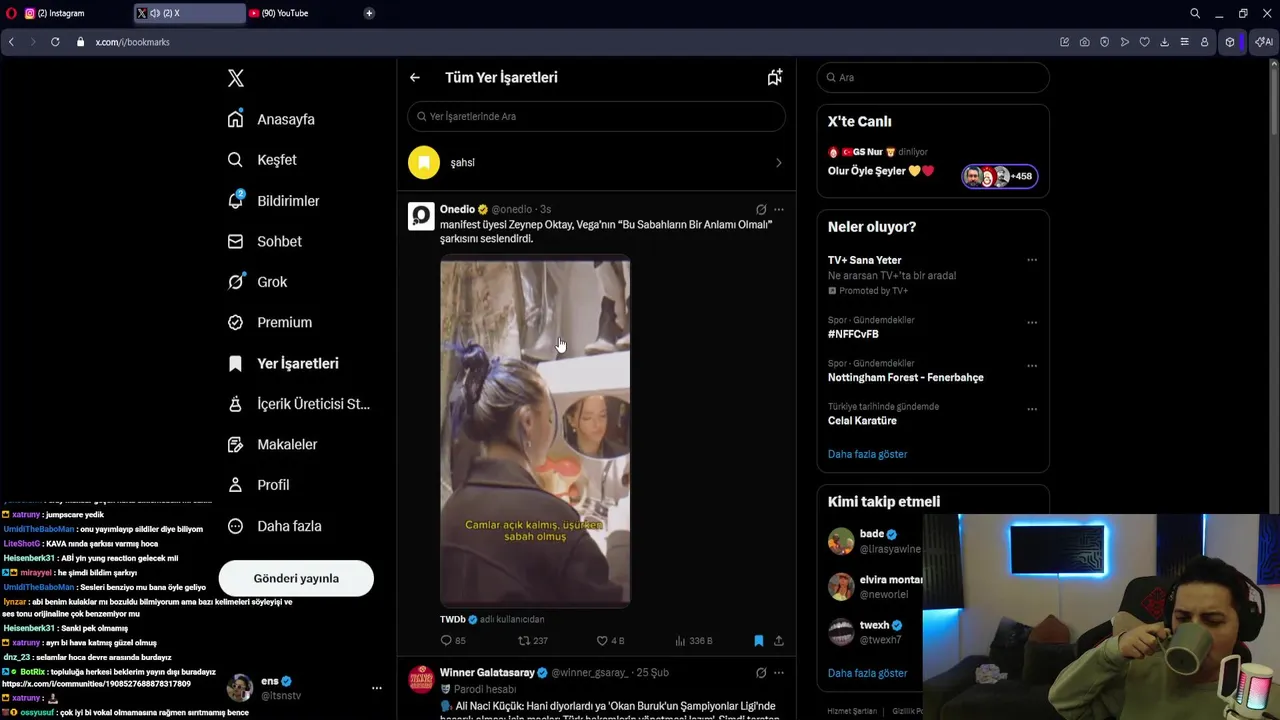Play the Onedio post video
Image resolution: width=1280 pixels, height=720 pixels.
[535, 433]
